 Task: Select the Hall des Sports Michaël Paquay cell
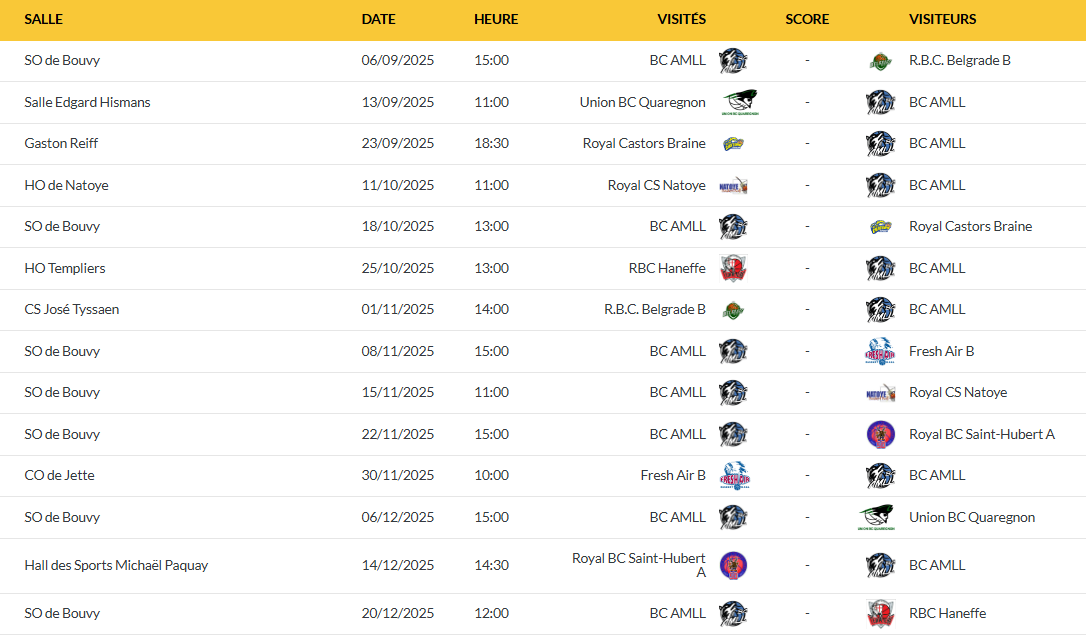click(116, 565)
